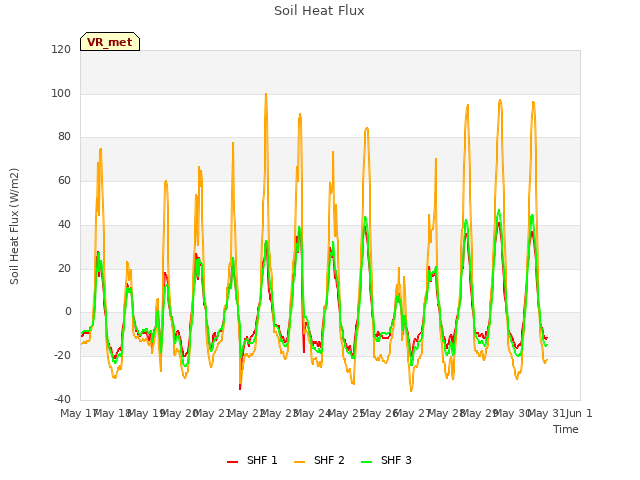Toggle SHF 1 series in legend

[x=252, y=460]
